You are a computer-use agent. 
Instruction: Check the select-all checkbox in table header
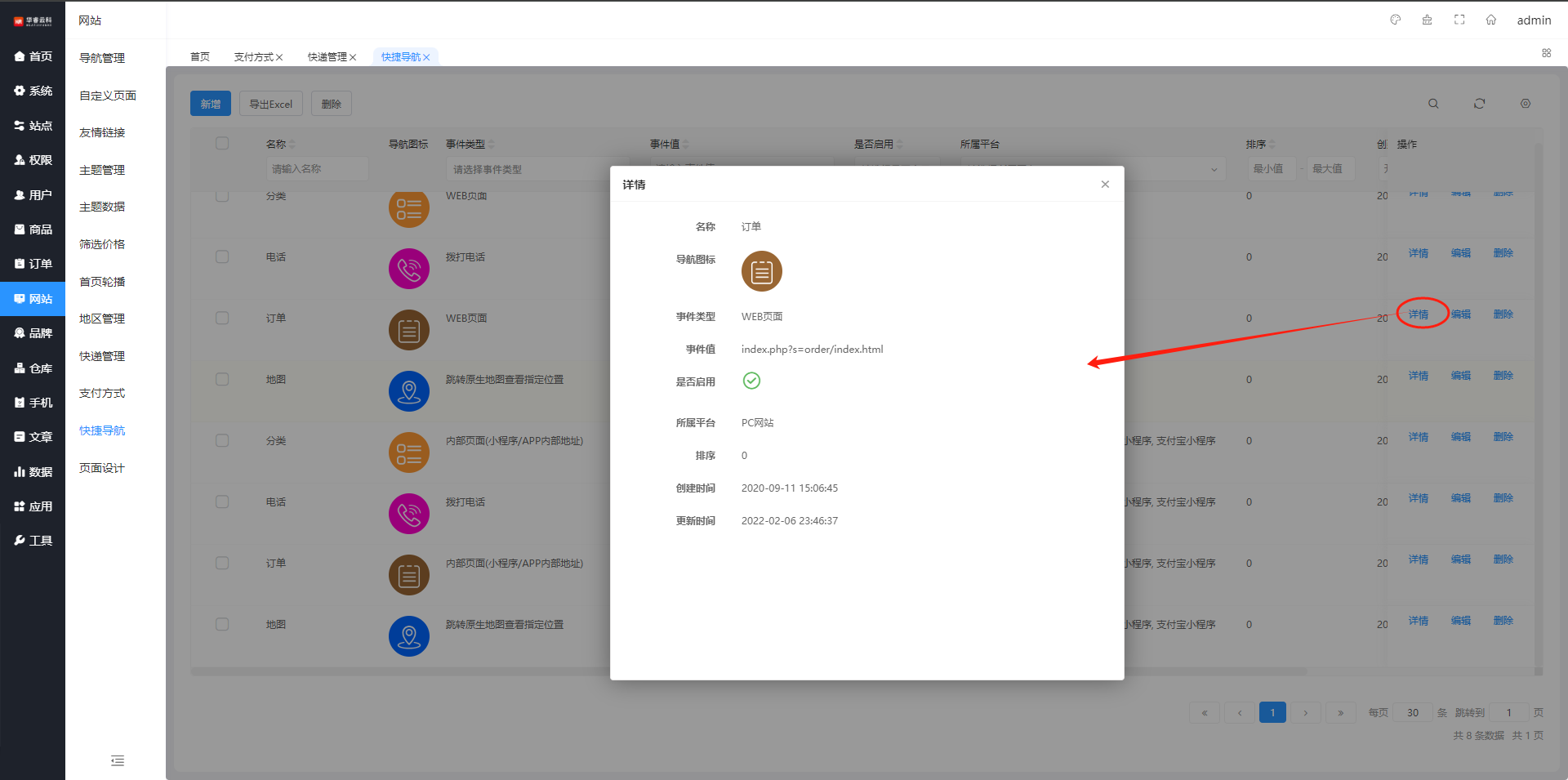pos(222,144)
